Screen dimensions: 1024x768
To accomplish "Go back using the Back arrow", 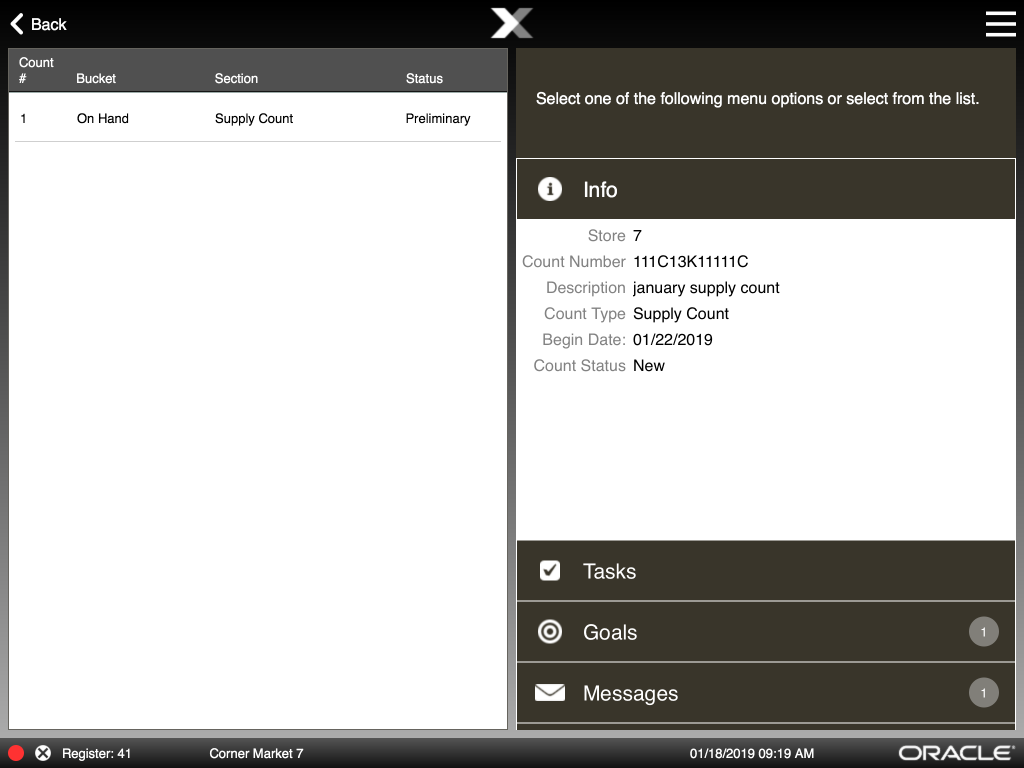I will tap(39, 24).
